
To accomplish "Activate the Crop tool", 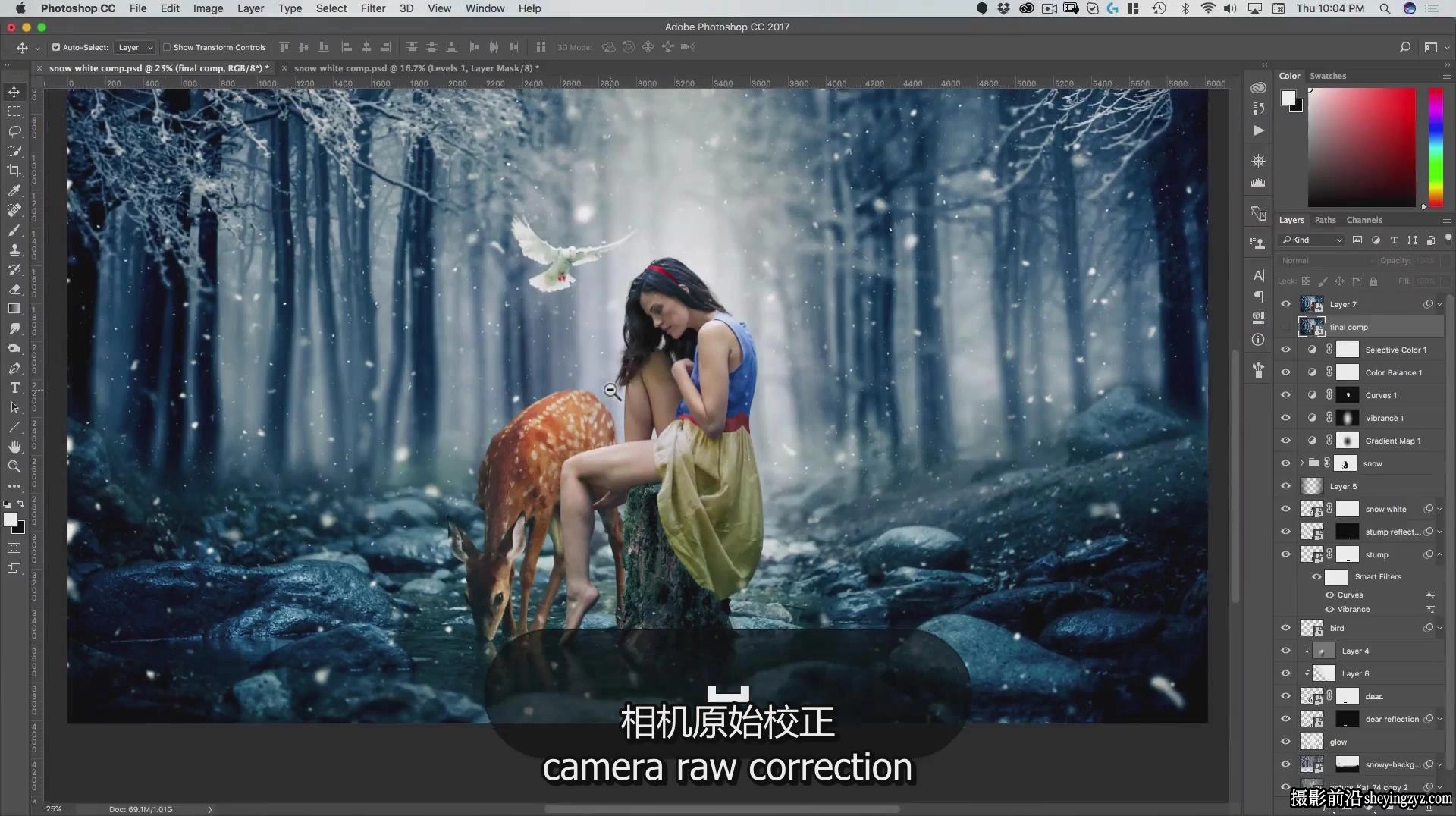I will [x=14, y=171].
